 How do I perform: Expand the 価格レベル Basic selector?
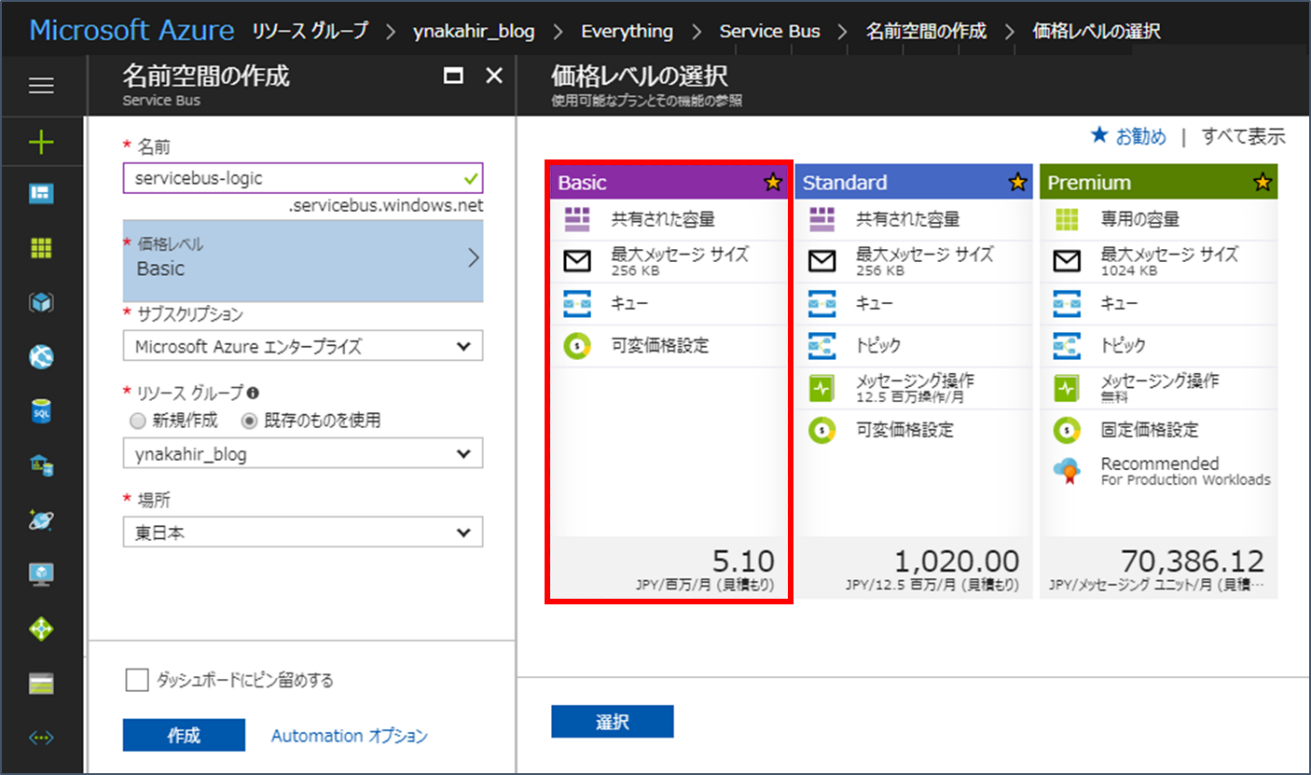[303, 261]
